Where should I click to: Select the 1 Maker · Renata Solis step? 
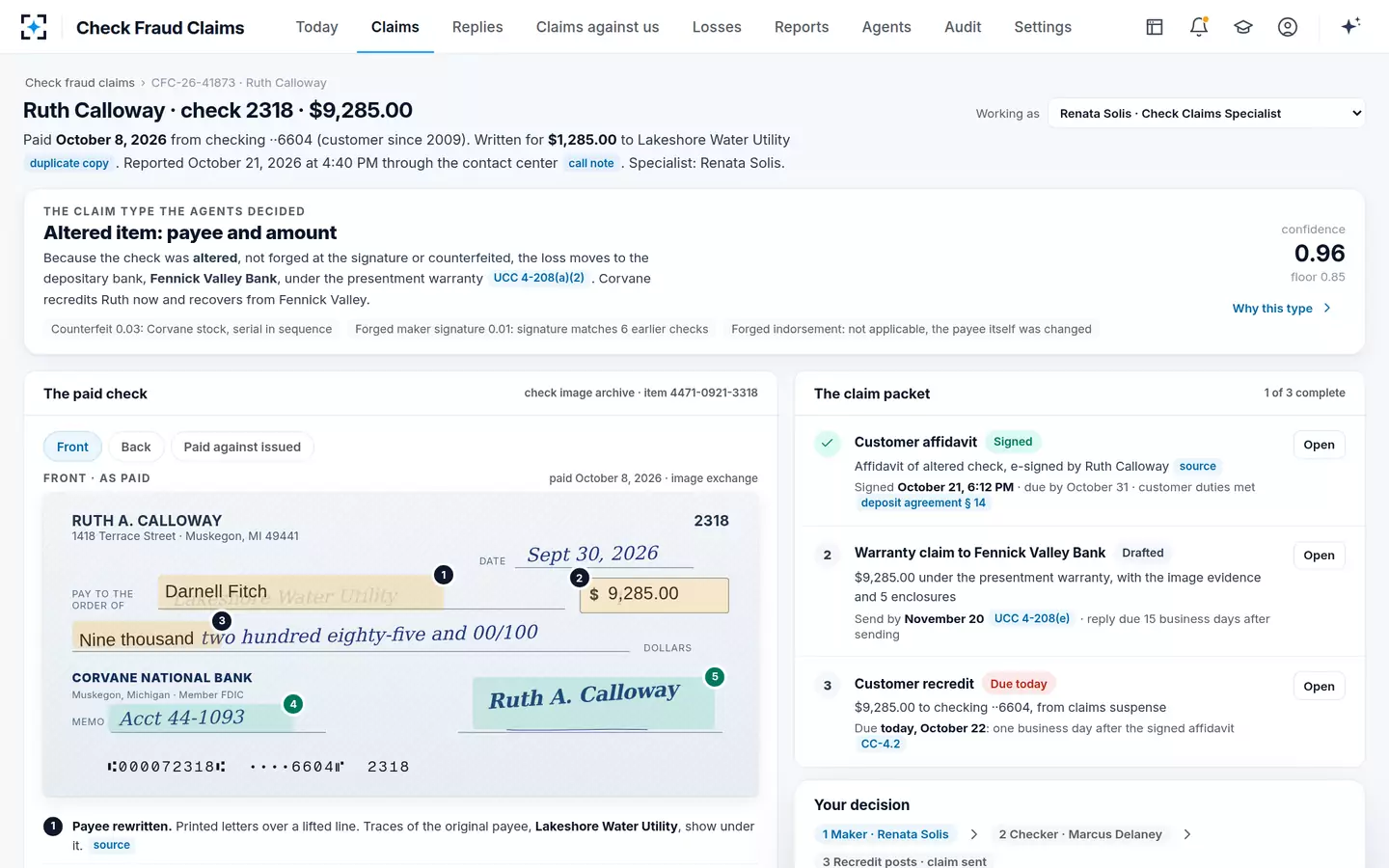pyautogui.click(x=885, y=834)
